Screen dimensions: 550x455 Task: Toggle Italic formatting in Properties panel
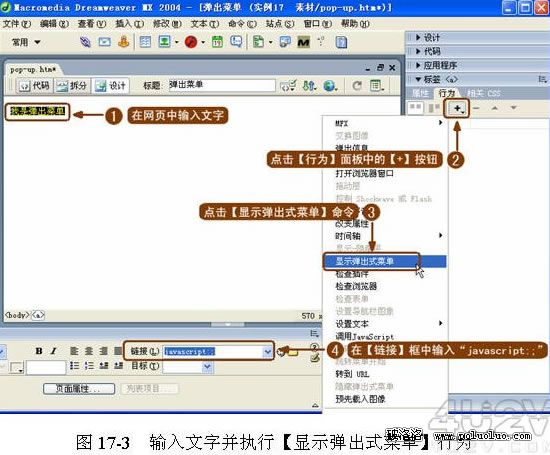click(53, 350)
